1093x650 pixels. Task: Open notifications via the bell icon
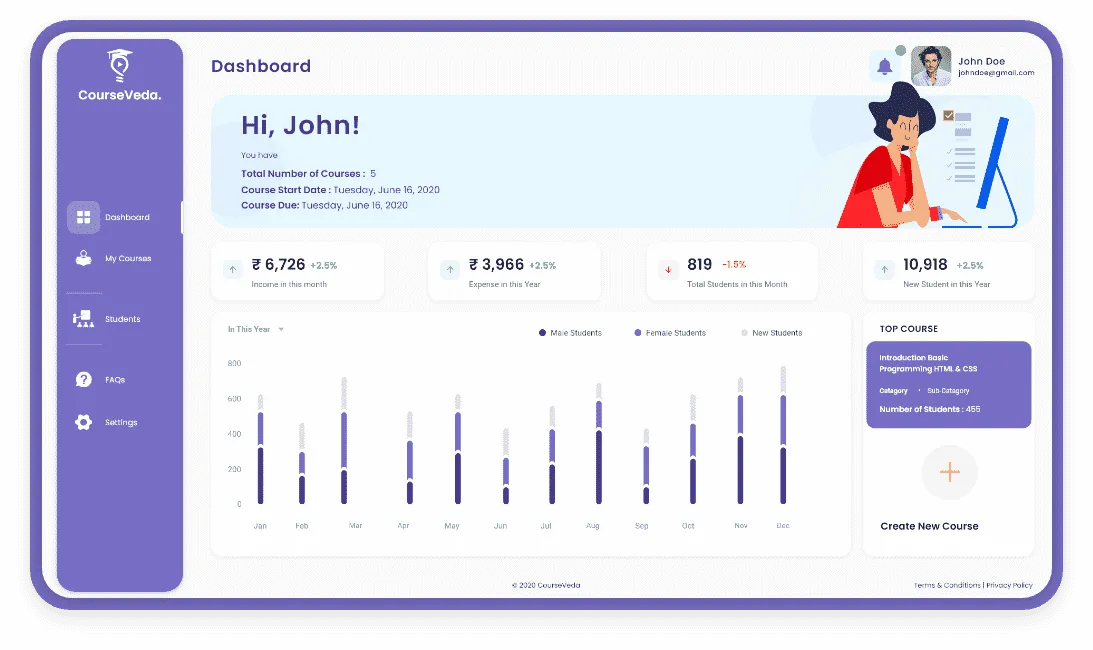885,67
